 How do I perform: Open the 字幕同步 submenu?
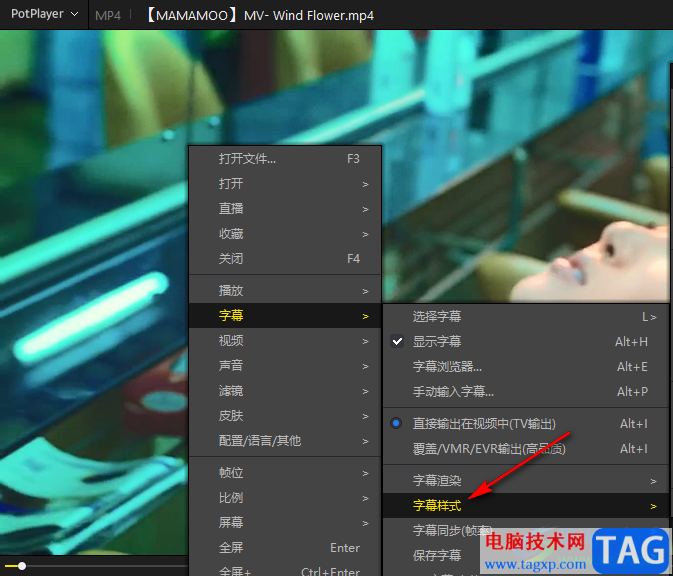526,531
